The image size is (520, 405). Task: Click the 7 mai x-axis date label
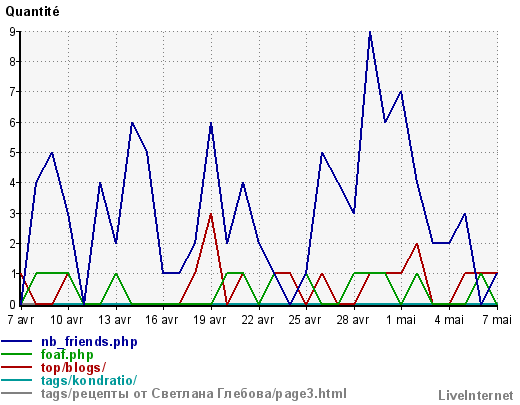[497, 320]
